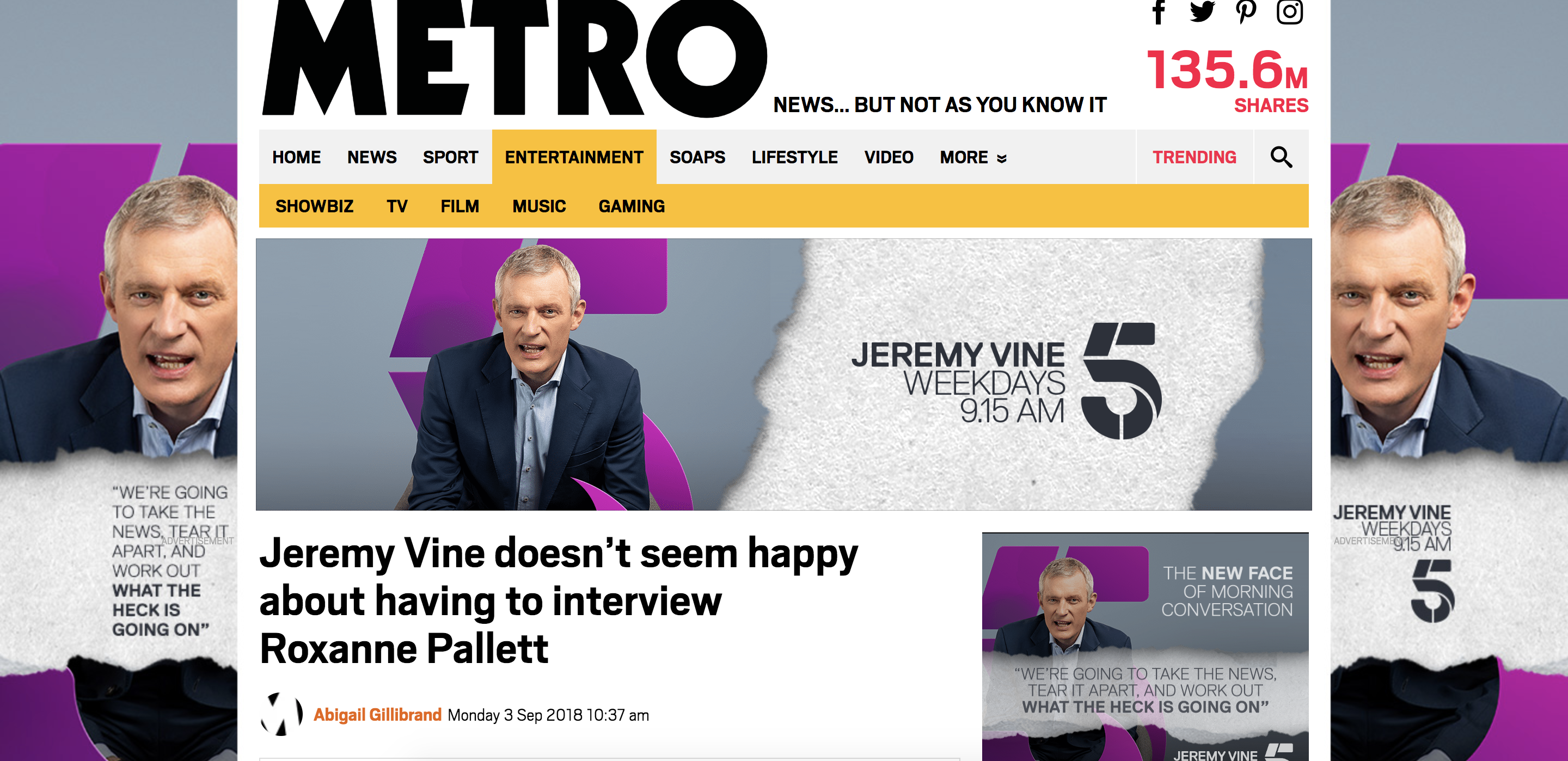The width and height of the screenshot is (1568, 761).
Task: Go to the HOME tab
Action: 296,157
